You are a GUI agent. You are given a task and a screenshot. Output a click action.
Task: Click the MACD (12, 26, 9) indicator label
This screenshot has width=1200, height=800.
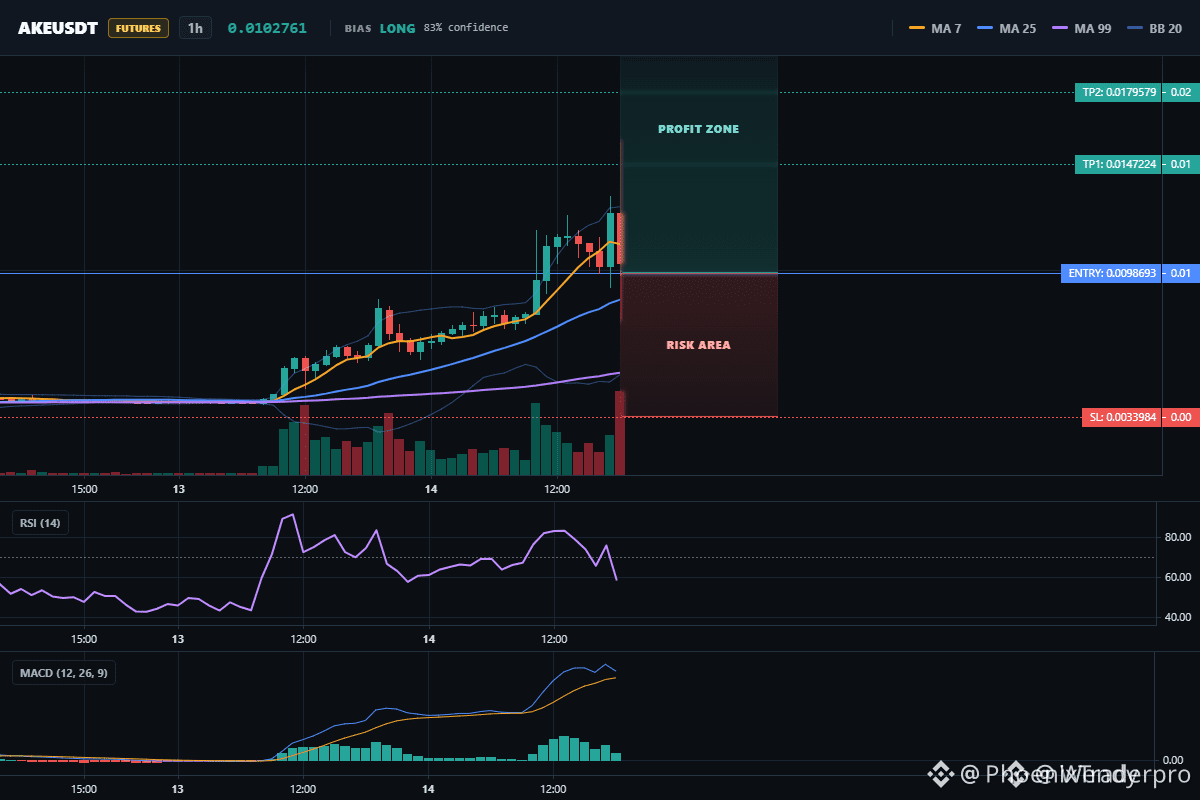coord(64,673)
